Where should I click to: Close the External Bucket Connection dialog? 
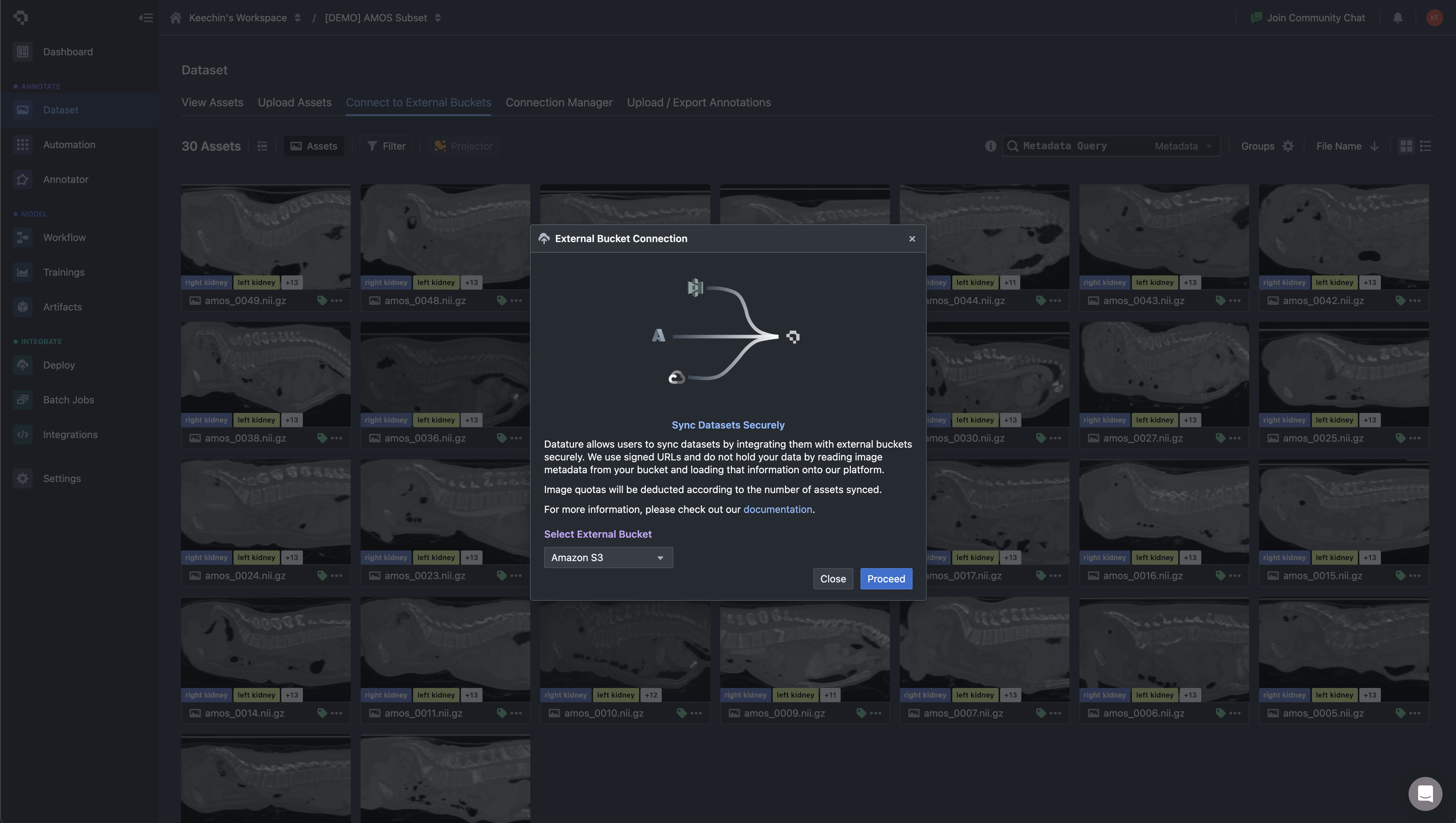point(912,239)
